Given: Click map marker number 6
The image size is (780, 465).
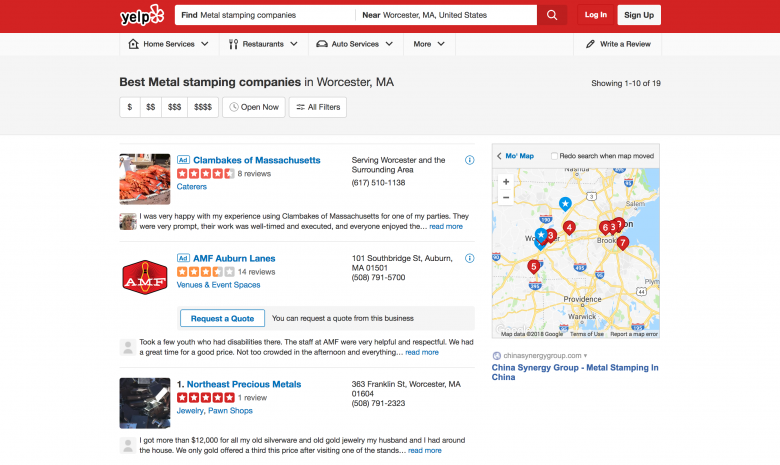Looking at the screenshot, I should point(605,228).
